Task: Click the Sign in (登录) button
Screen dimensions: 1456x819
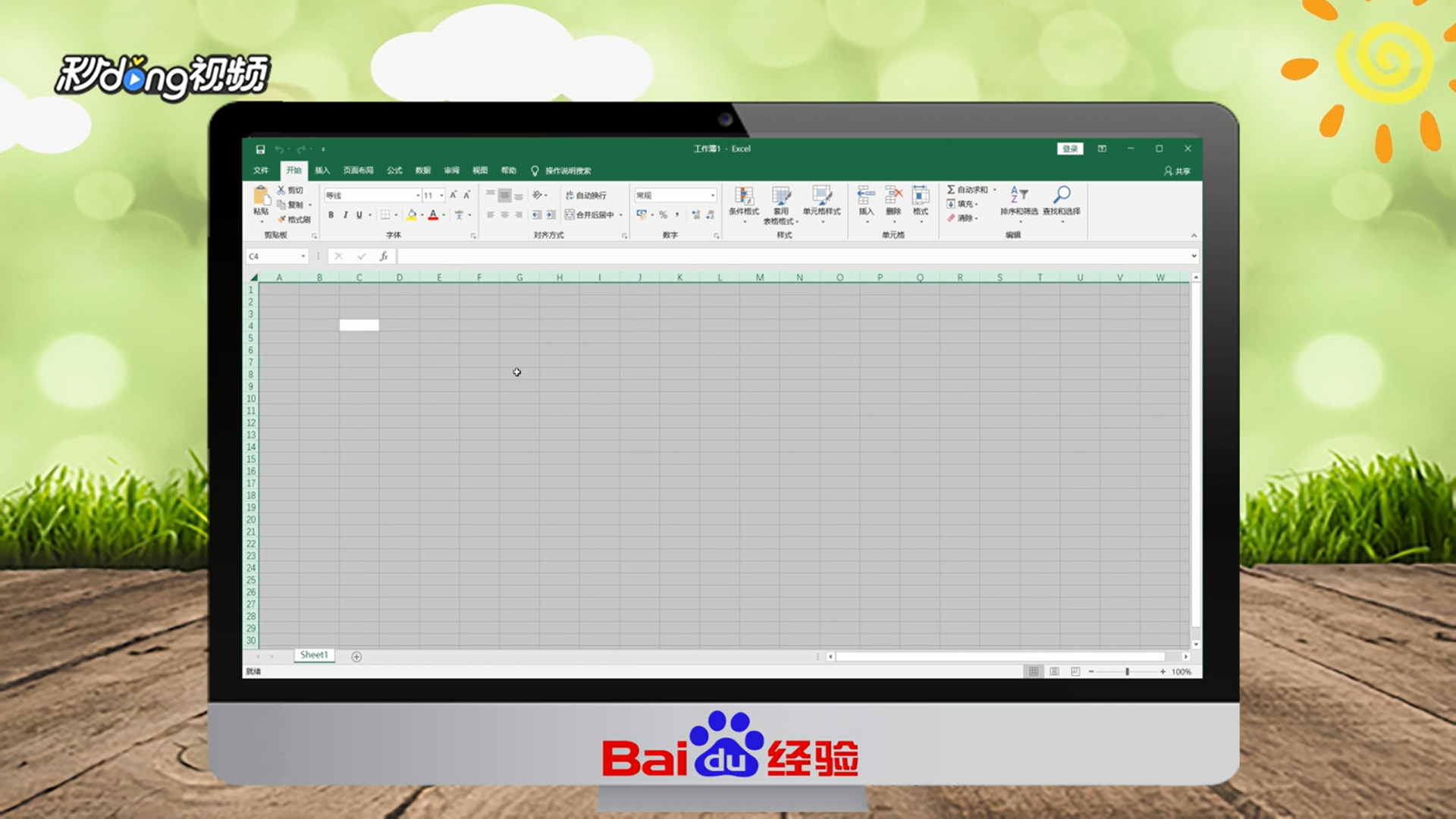Action: (x=1070, y=149)
